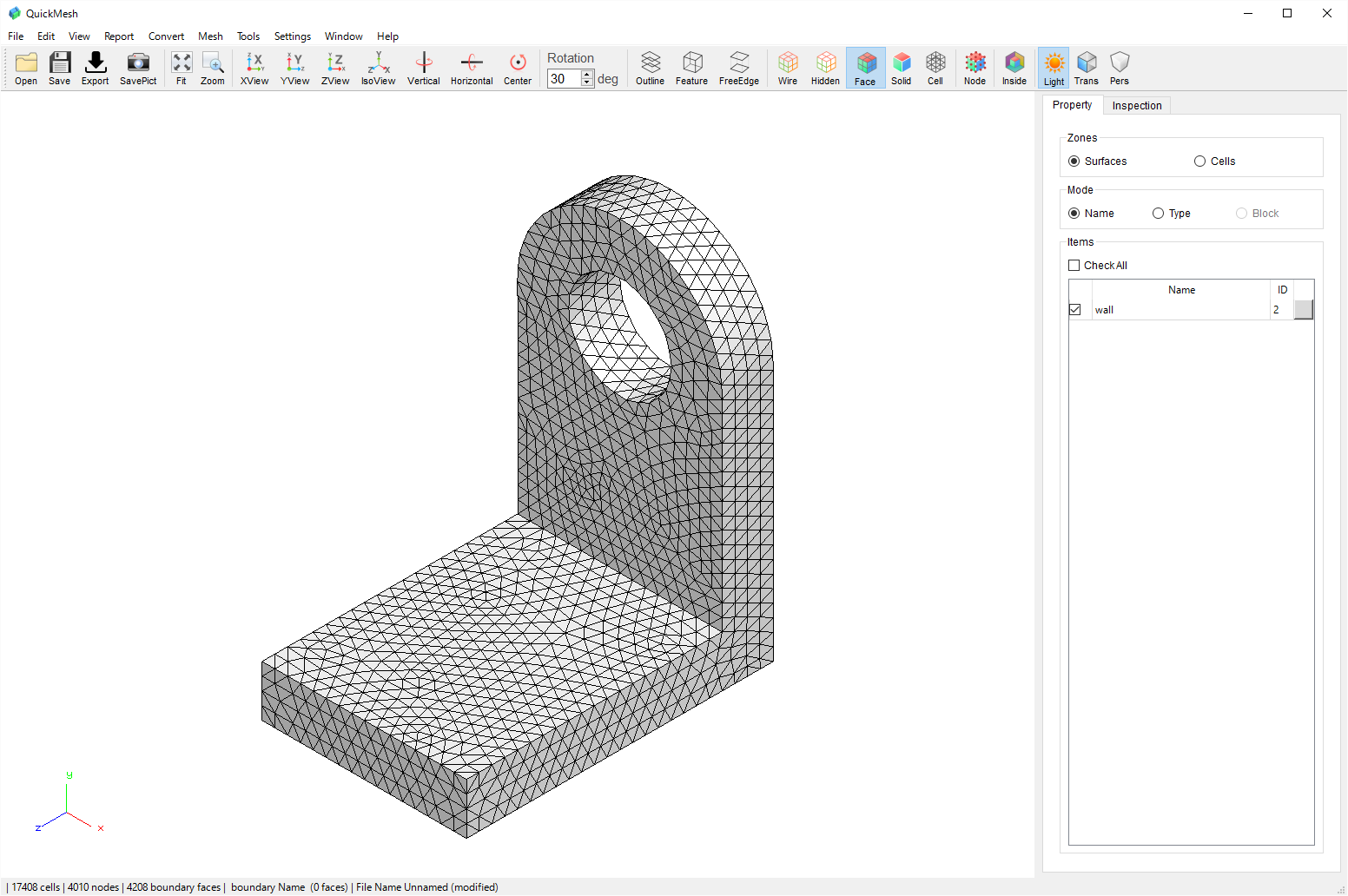This screenshot has width=1348, height=896.
Task: Click the Center rotation icon
Action: [x=518, y=68]
